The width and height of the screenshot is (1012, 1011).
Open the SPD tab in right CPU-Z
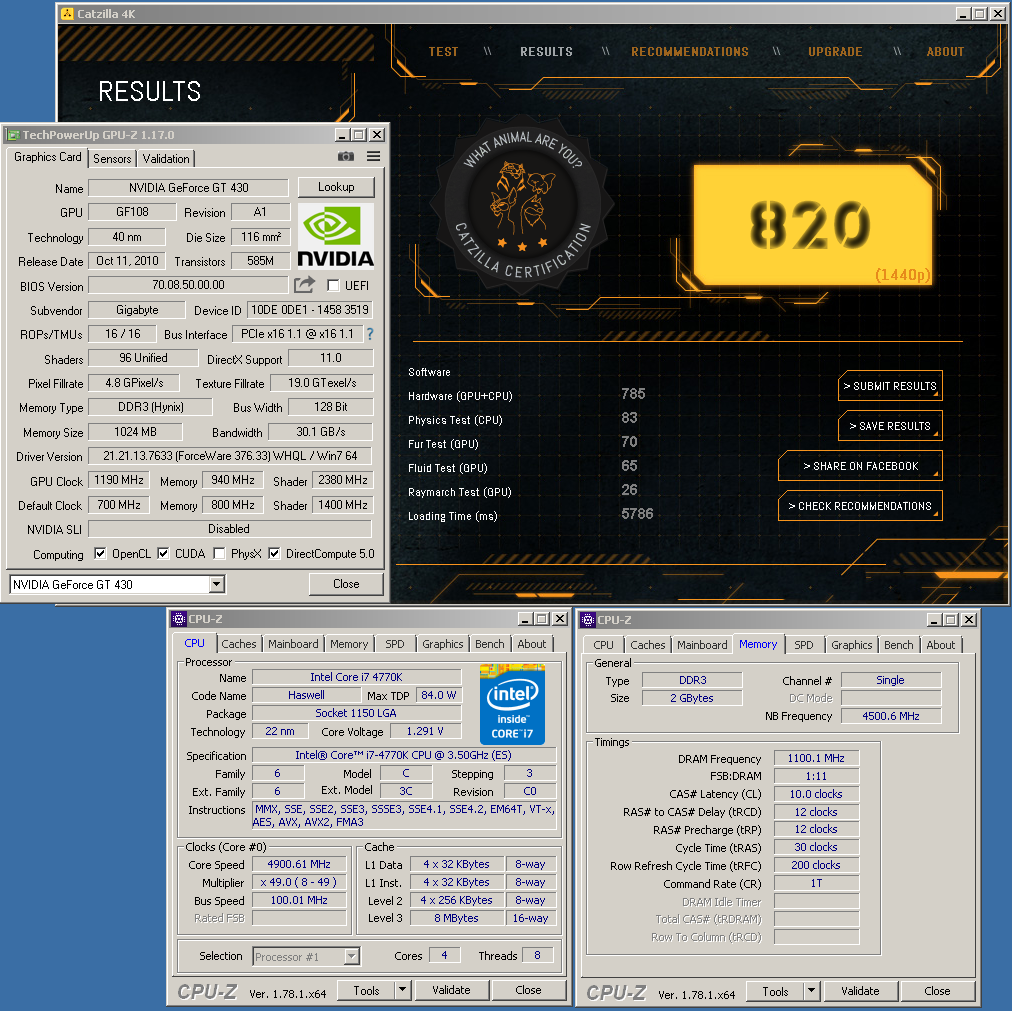tap(804, 645)
